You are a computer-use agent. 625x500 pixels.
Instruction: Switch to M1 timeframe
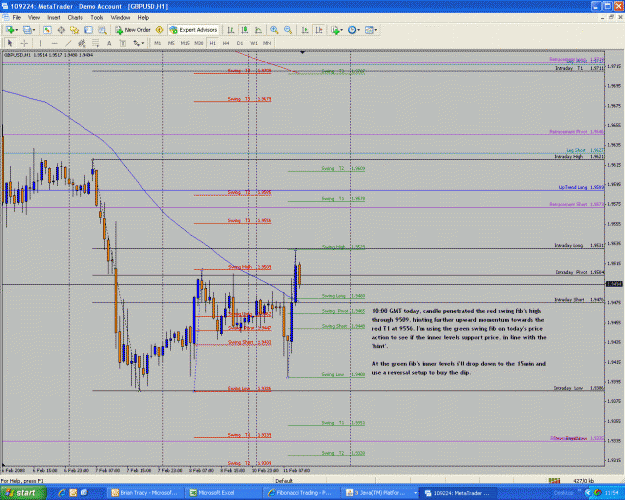[x=157, y=43]
